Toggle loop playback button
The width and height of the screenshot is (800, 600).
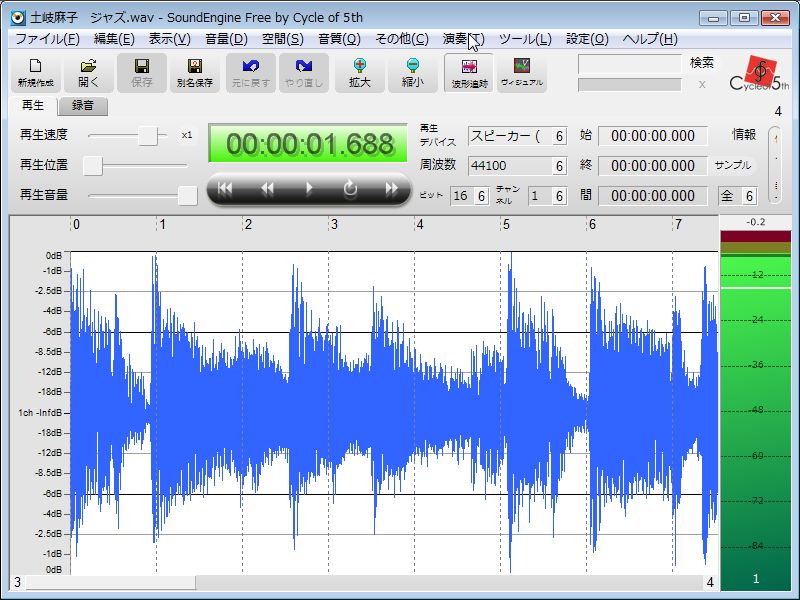[350, 189]
